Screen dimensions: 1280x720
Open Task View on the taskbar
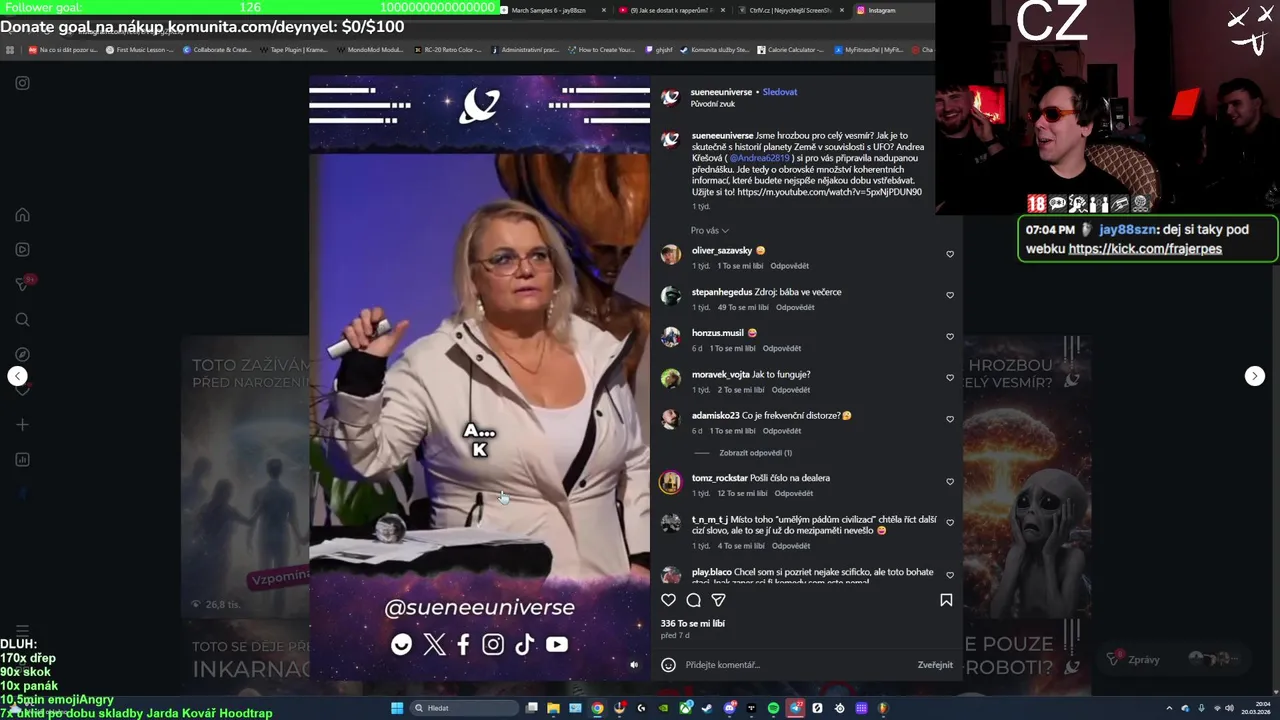[x=532, y=708]
